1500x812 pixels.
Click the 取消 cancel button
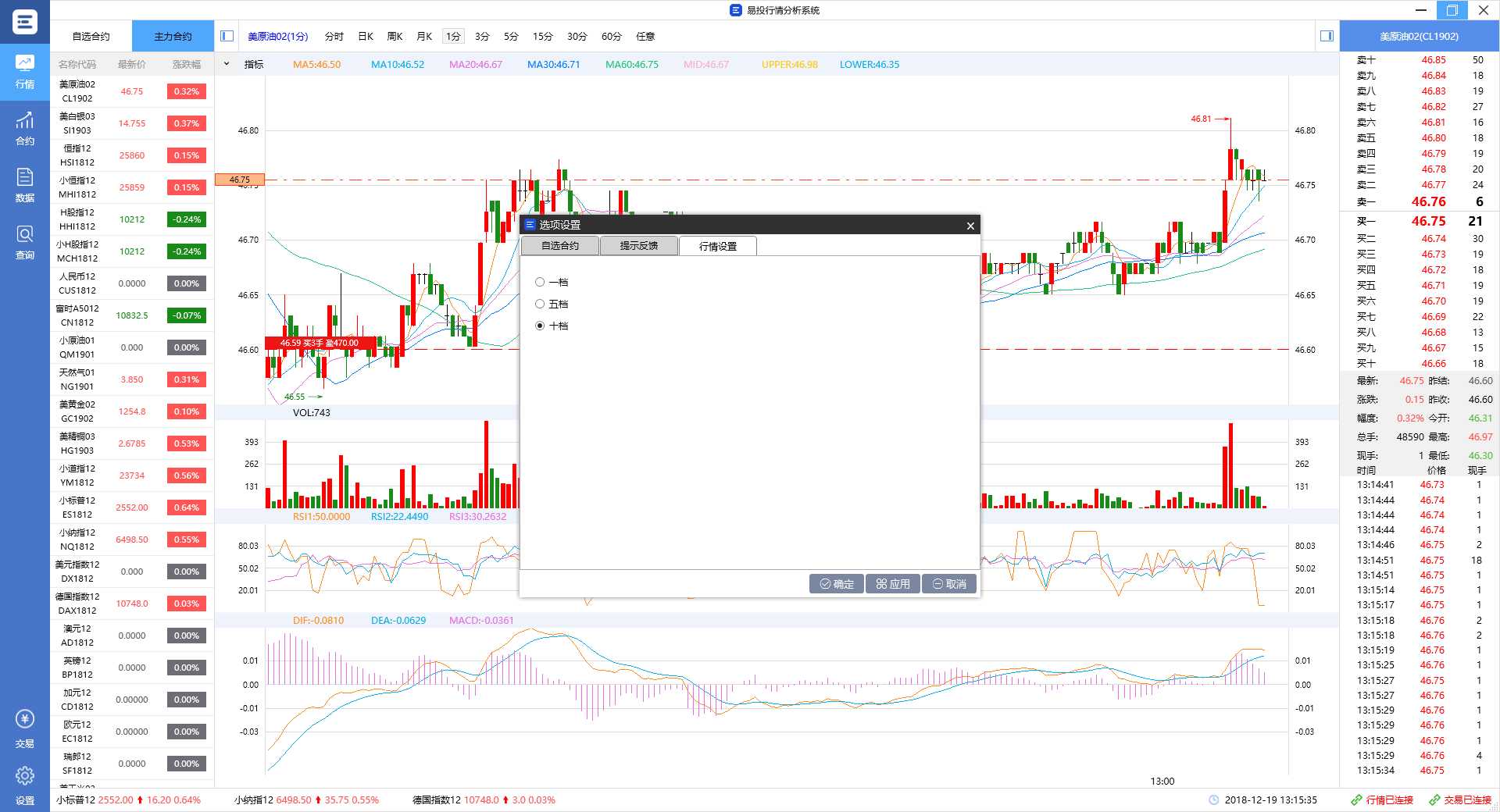click(x=949, y=584)
